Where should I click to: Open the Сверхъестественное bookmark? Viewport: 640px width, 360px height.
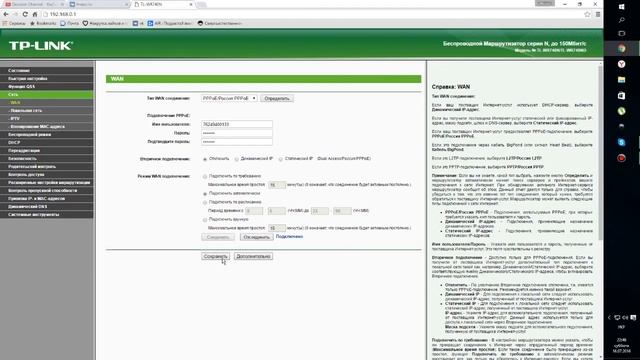tap(220, 23)
